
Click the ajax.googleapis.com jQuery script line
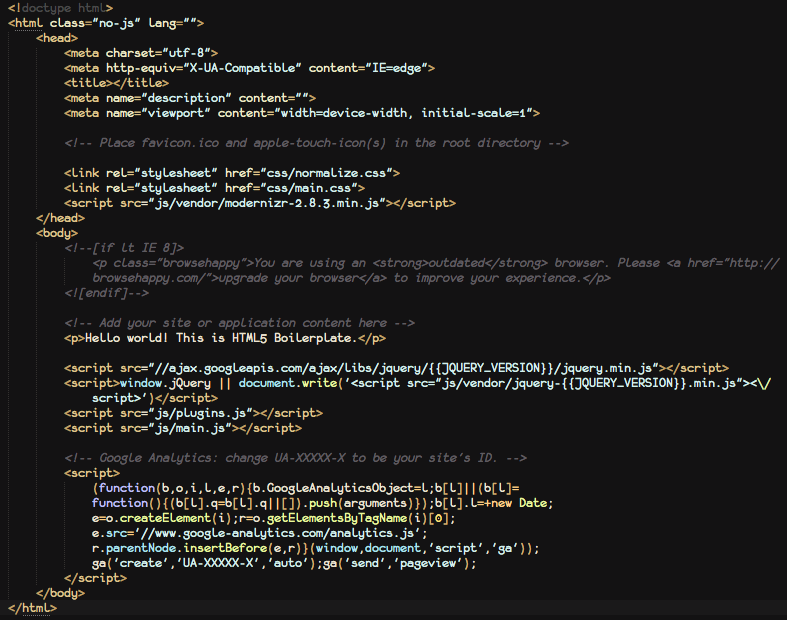[397, 368]
